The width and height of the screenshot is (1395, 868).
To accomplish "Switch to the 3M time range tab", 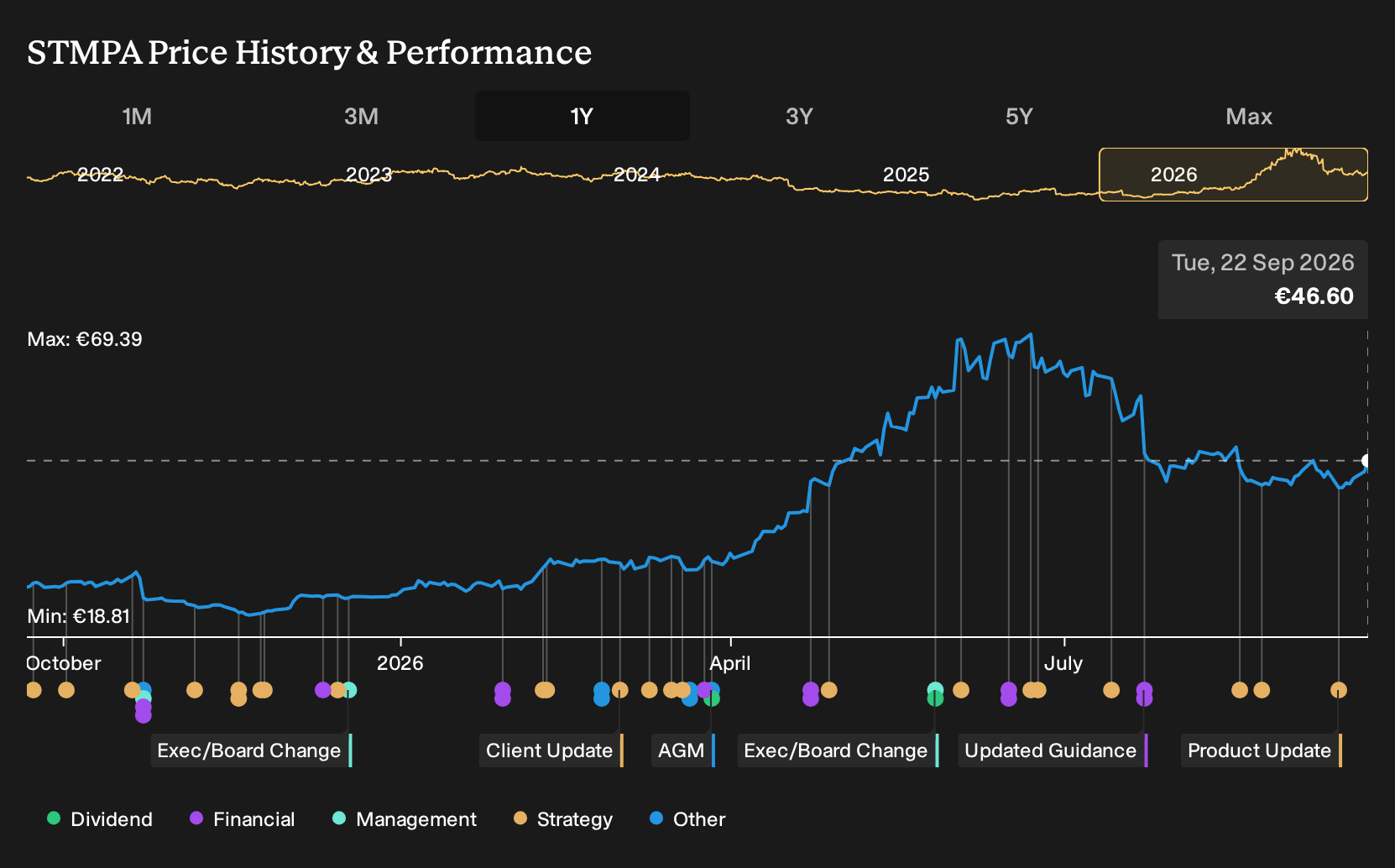I will tap(361, 116).
